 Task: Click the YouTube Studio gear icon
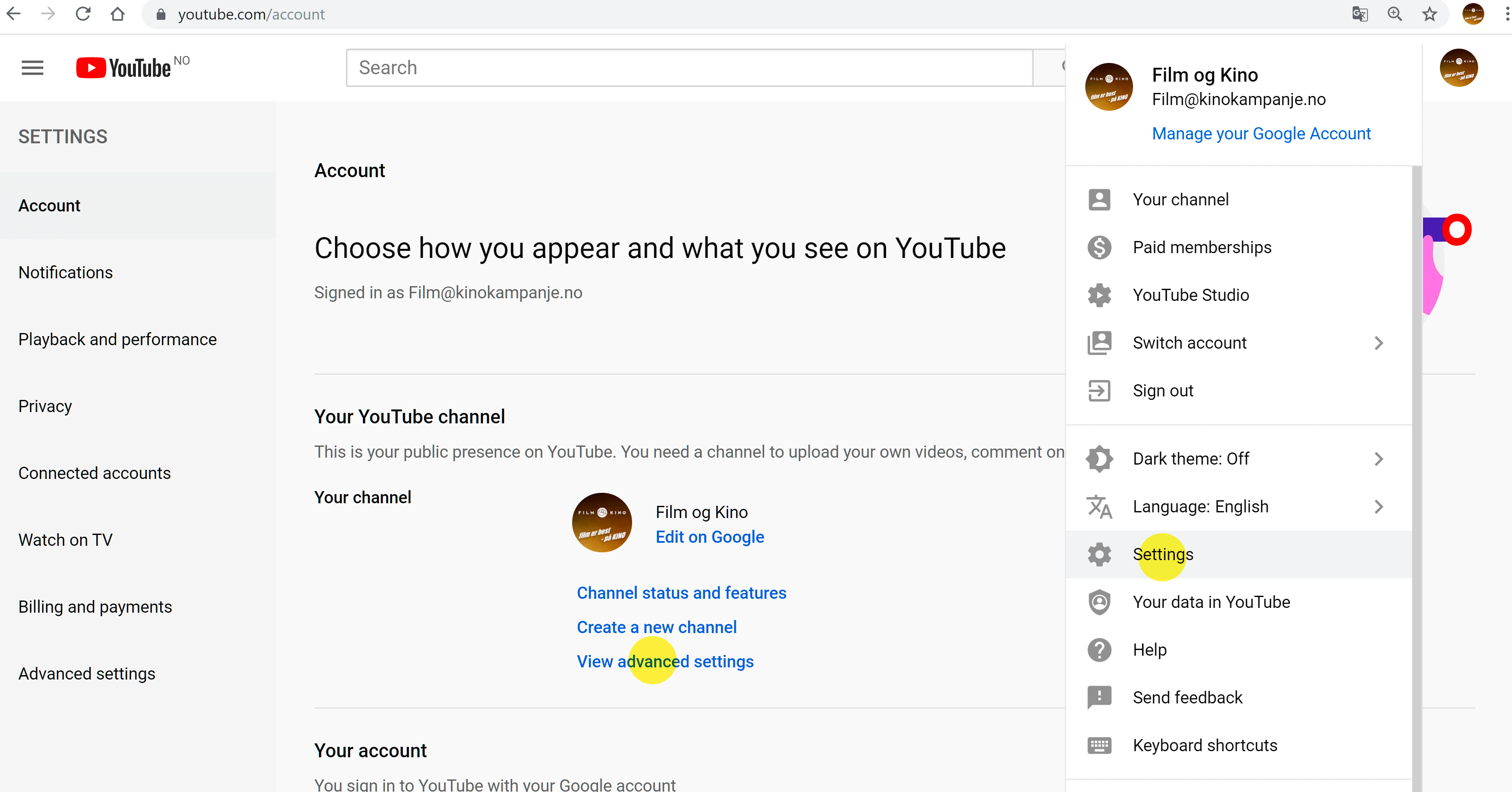(1099, 295)
